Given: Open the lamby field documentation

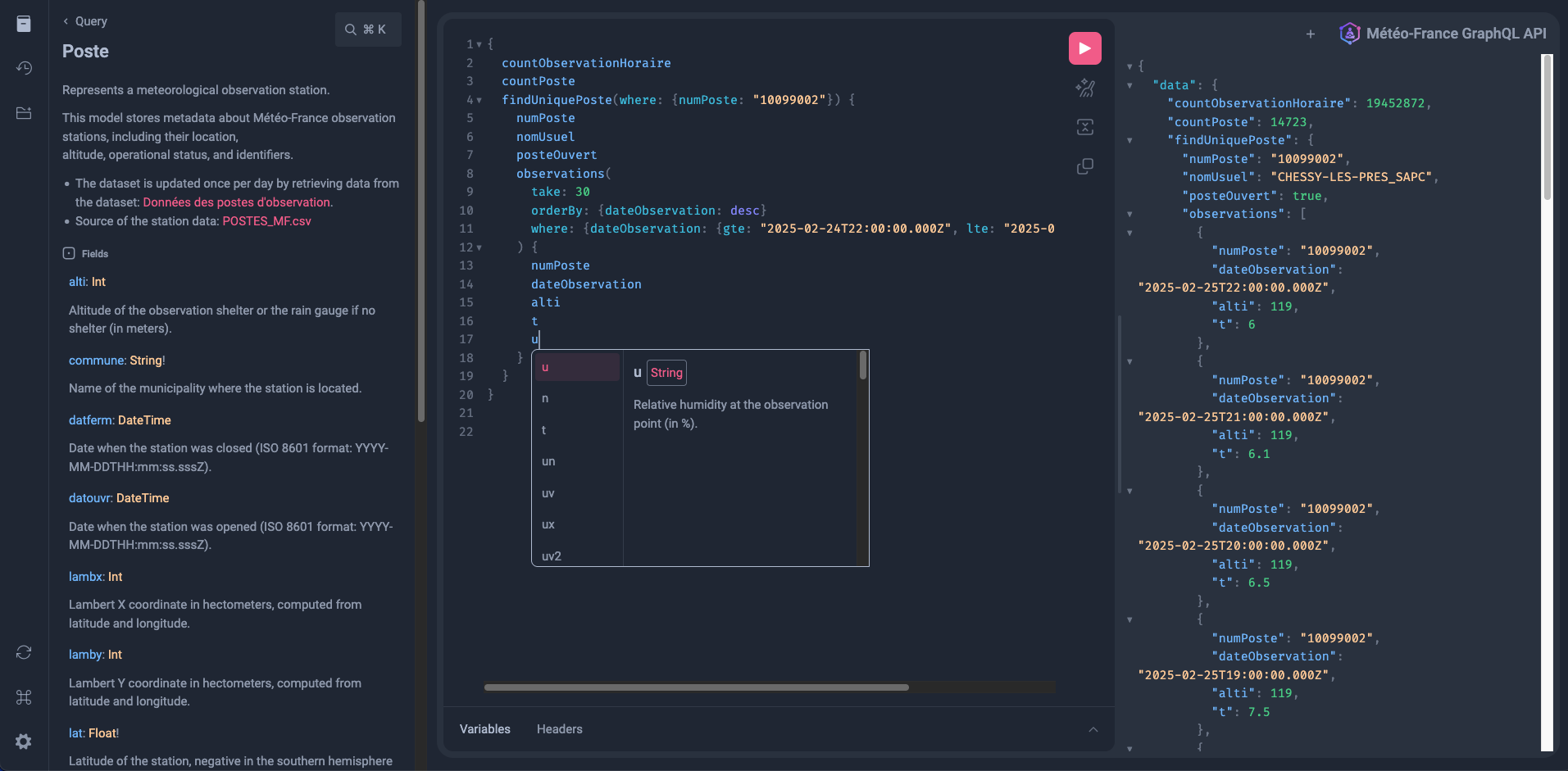Looking at the screenshot, I should (86, 655).
